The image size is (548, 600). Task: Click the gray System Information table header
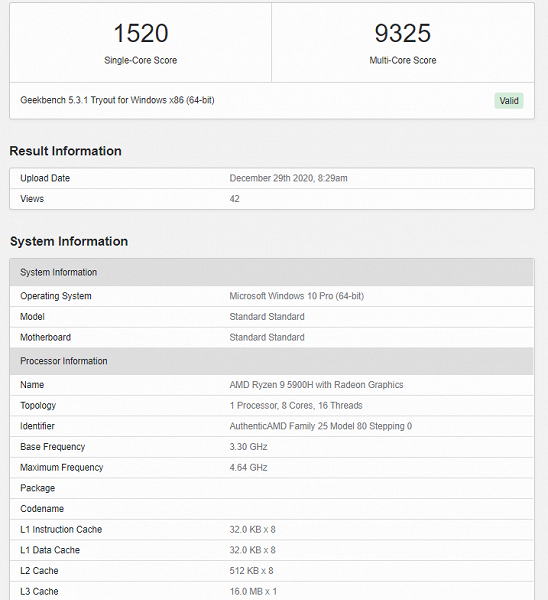click(x=271, y=272)
